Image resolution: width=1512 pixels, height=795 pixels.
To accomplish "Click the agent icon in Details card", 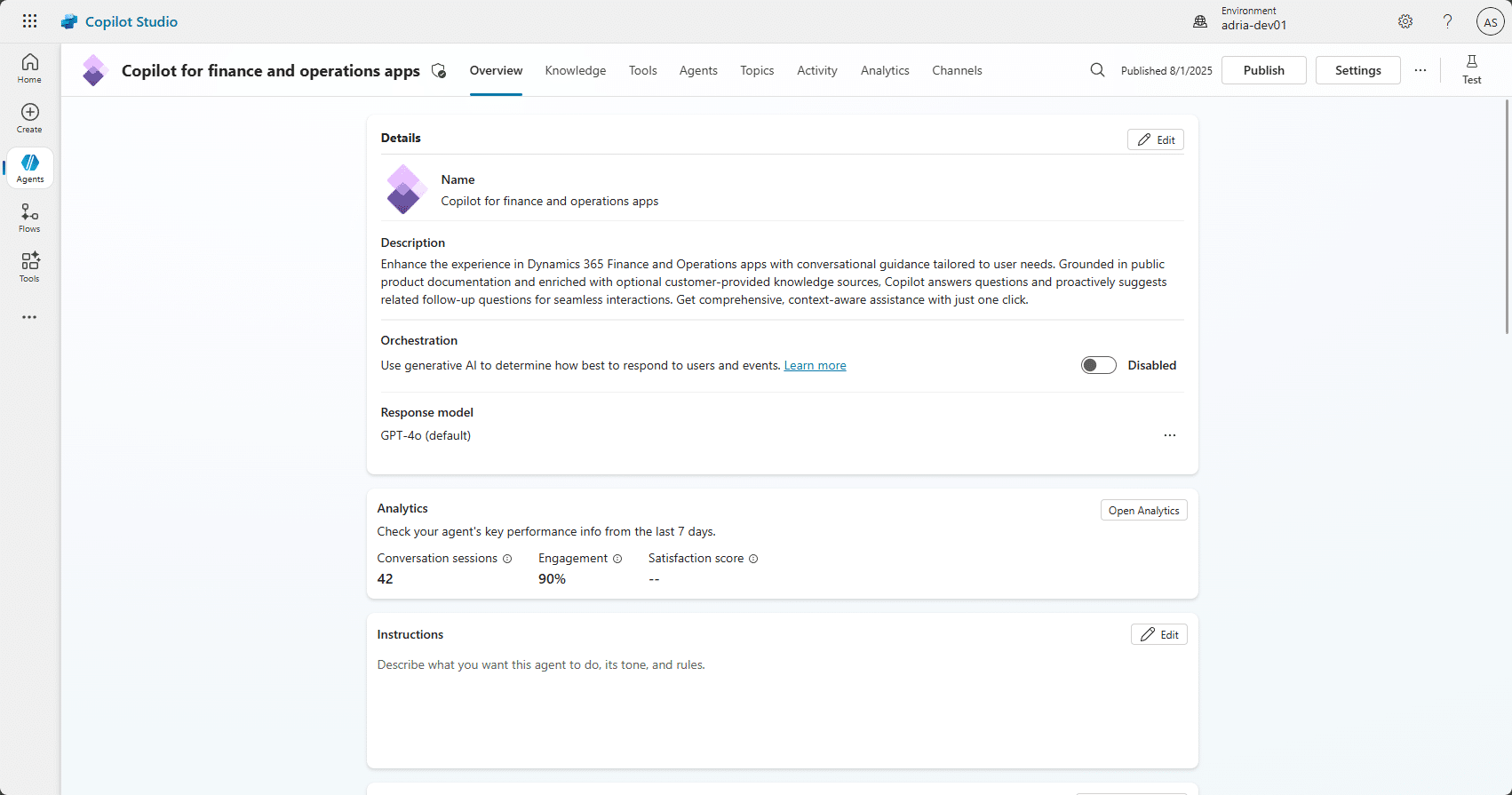I will pos(405,189).
